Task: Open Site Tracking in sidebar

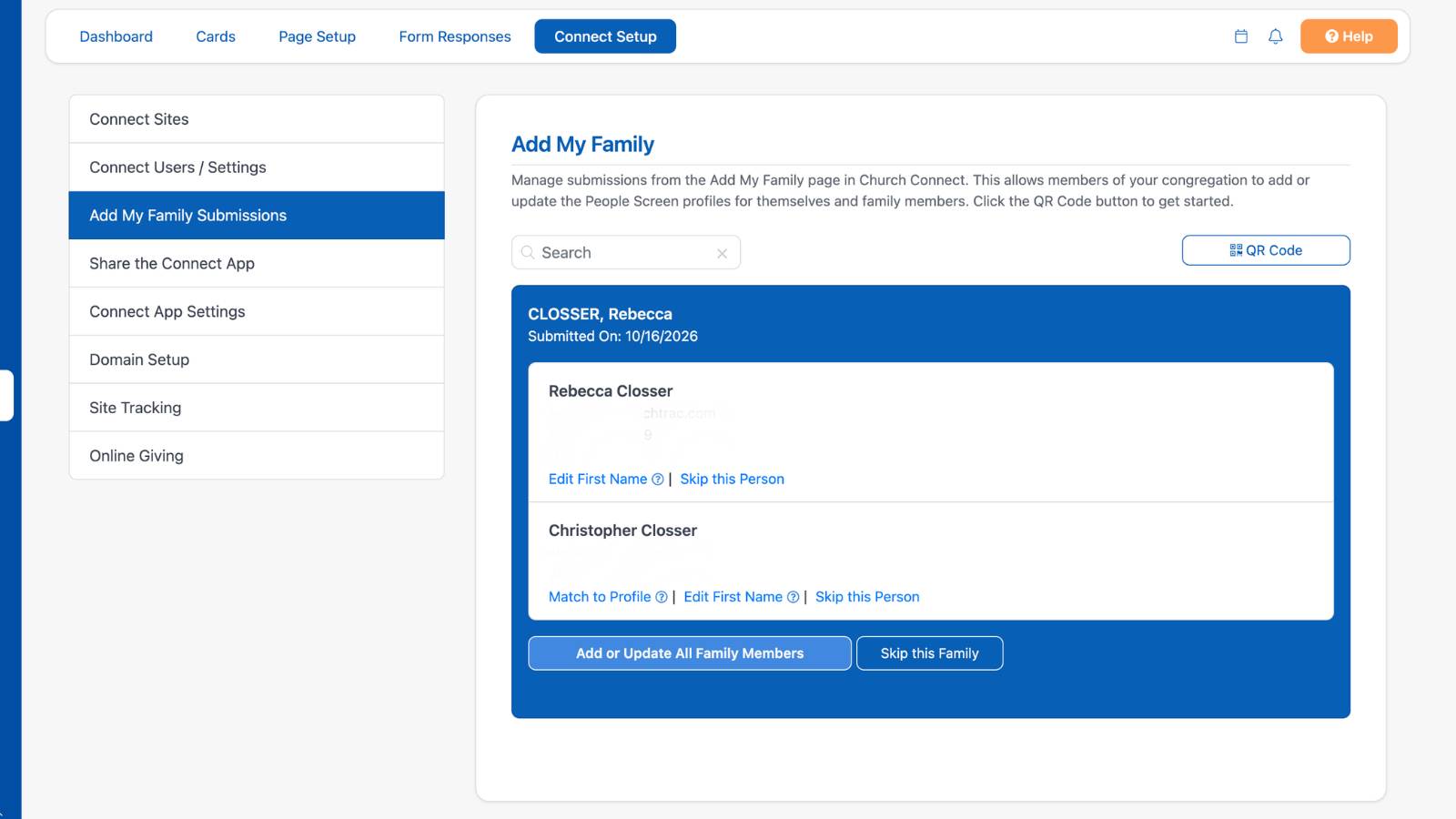Action: (x=257, y=408)
